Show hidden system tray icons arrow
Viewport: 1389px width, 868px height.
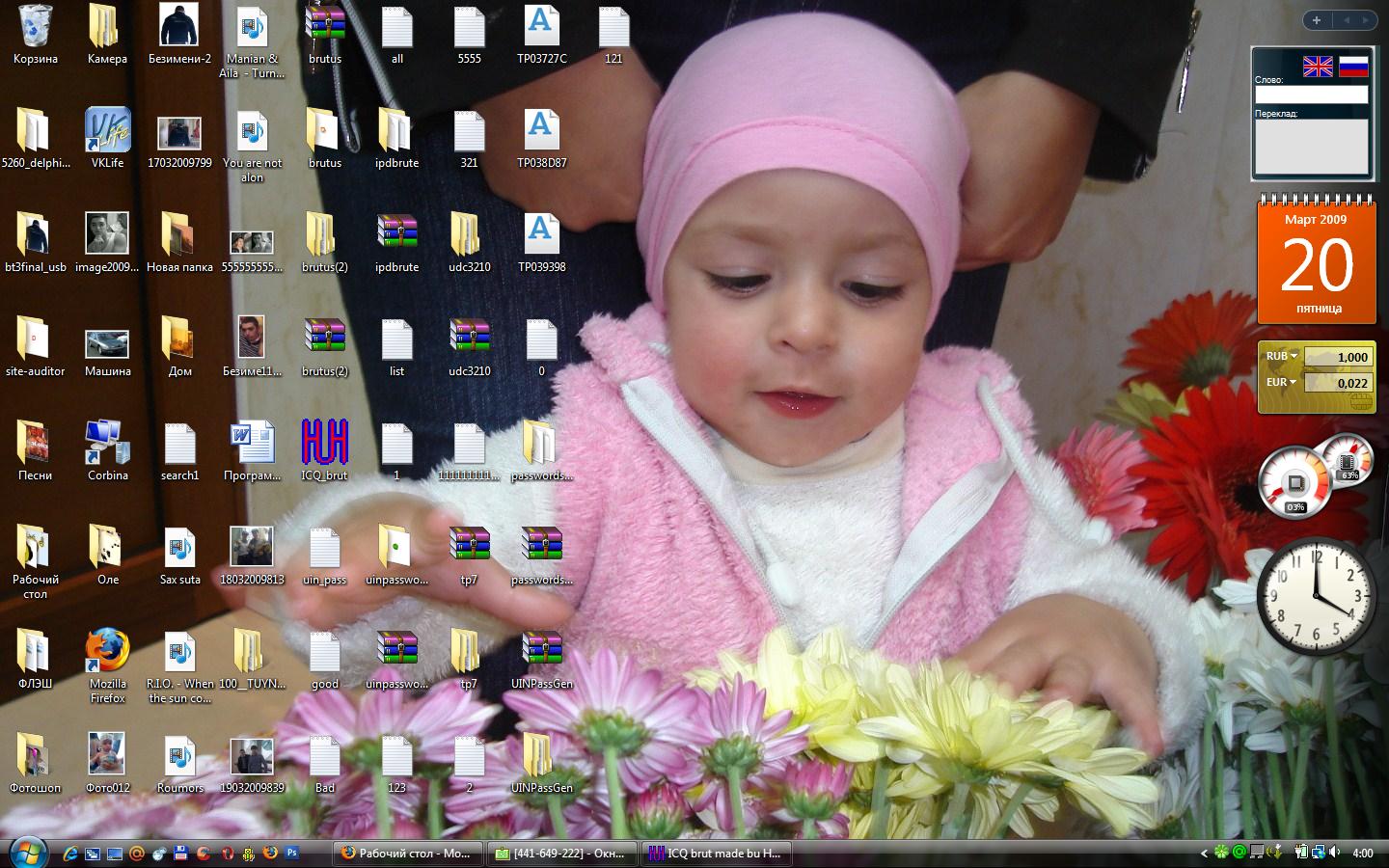1204,853
